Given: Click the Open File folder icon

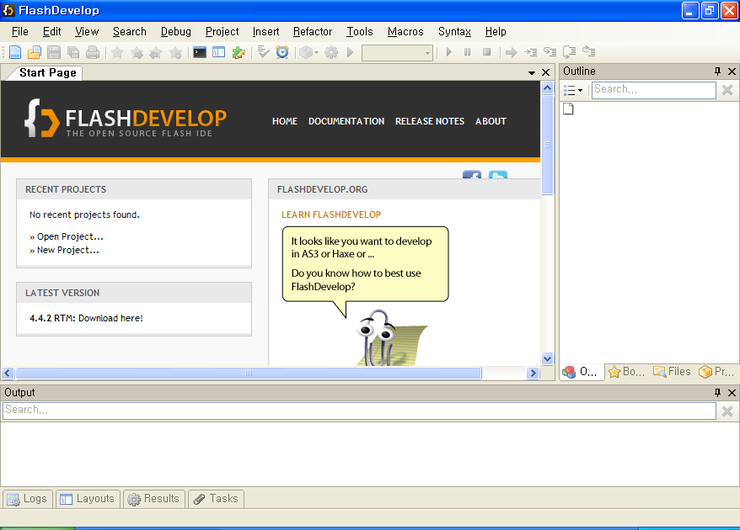Looking at the screenshot, I should [34, 52].
